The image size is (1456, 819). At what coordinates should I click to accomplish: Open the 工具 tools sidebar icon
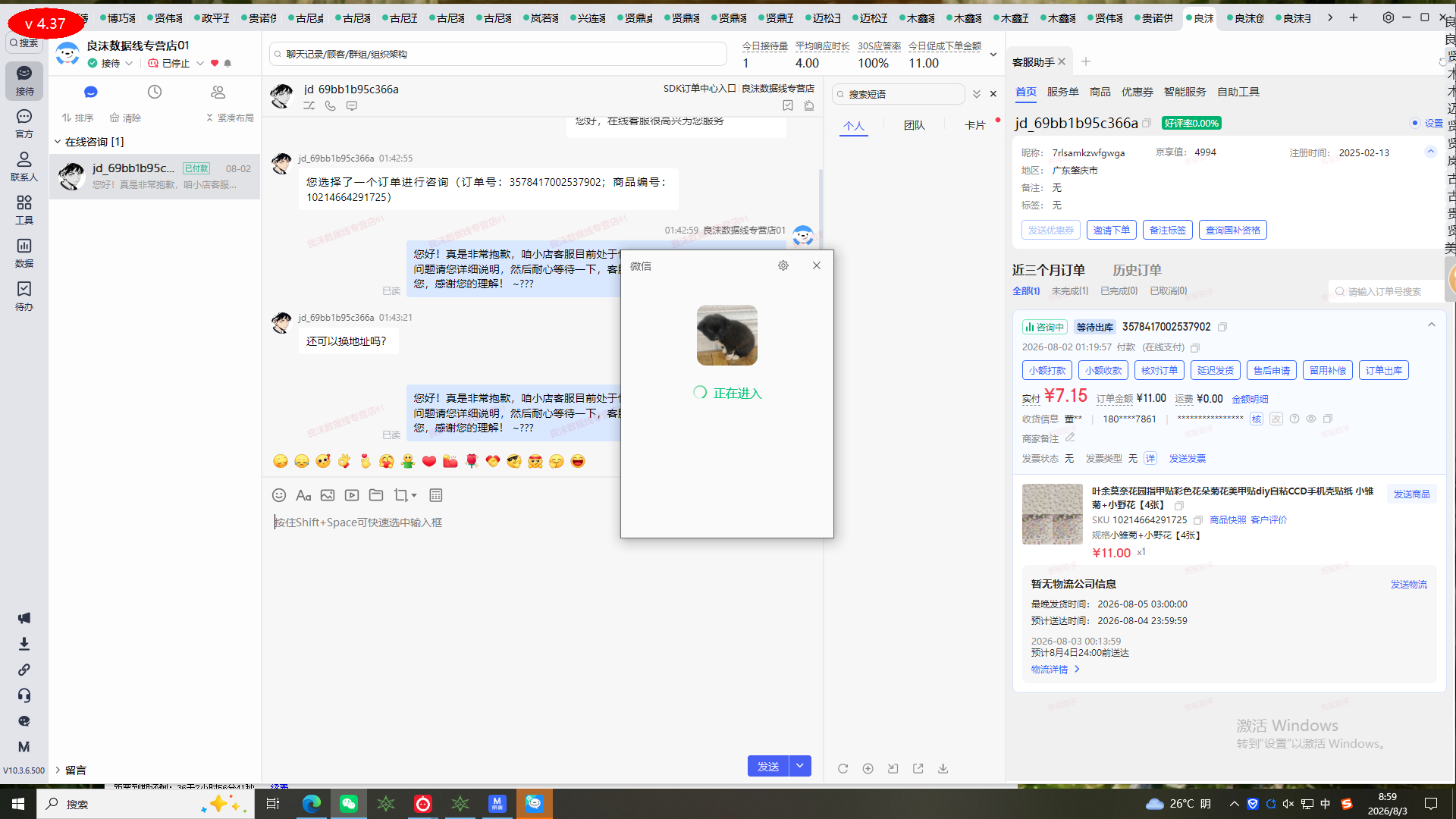[x=24, y=210]
